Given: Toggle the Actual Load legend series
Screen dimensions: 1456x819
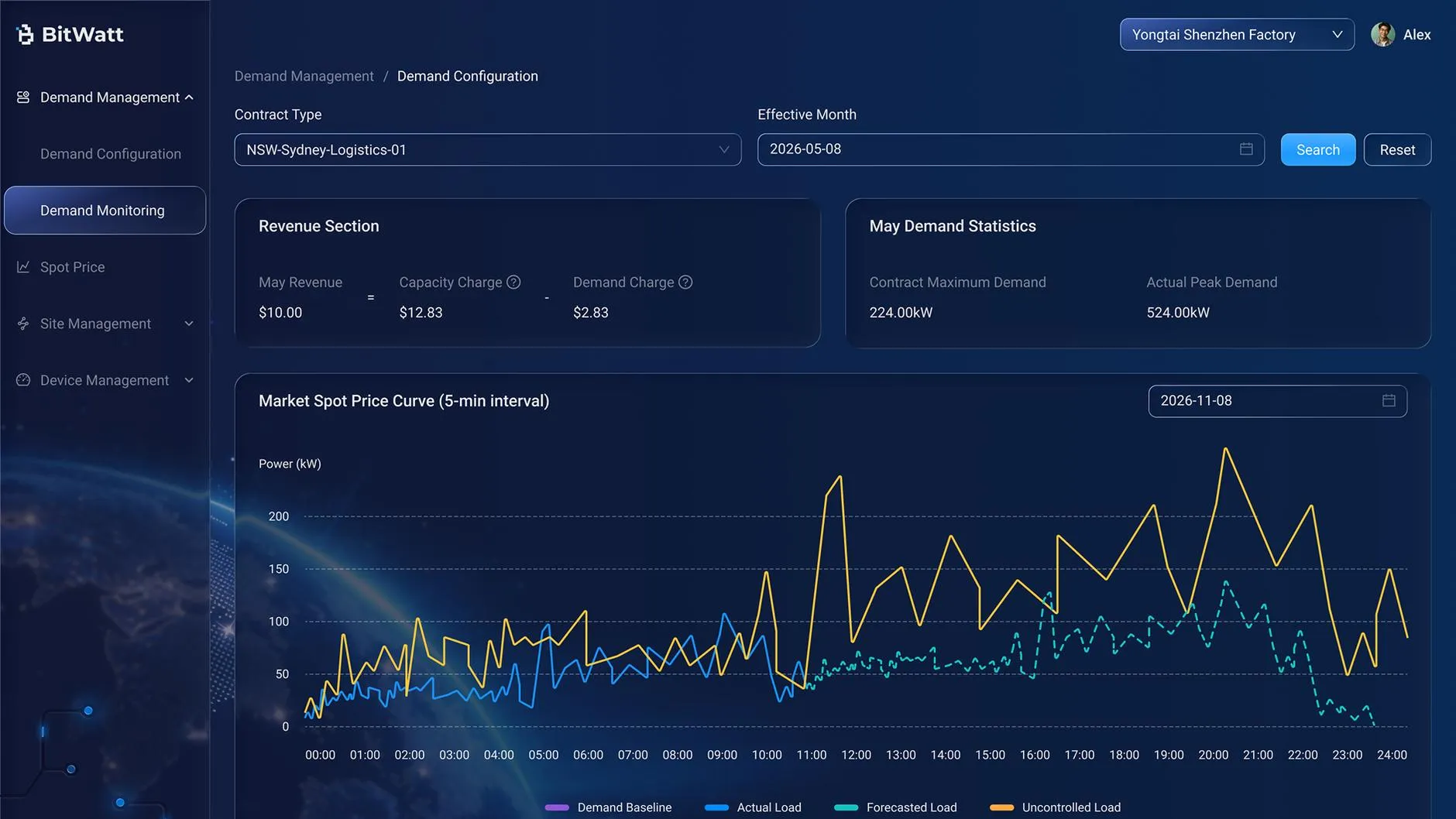Looking at the screenshot, I should [x=753, y=807].
